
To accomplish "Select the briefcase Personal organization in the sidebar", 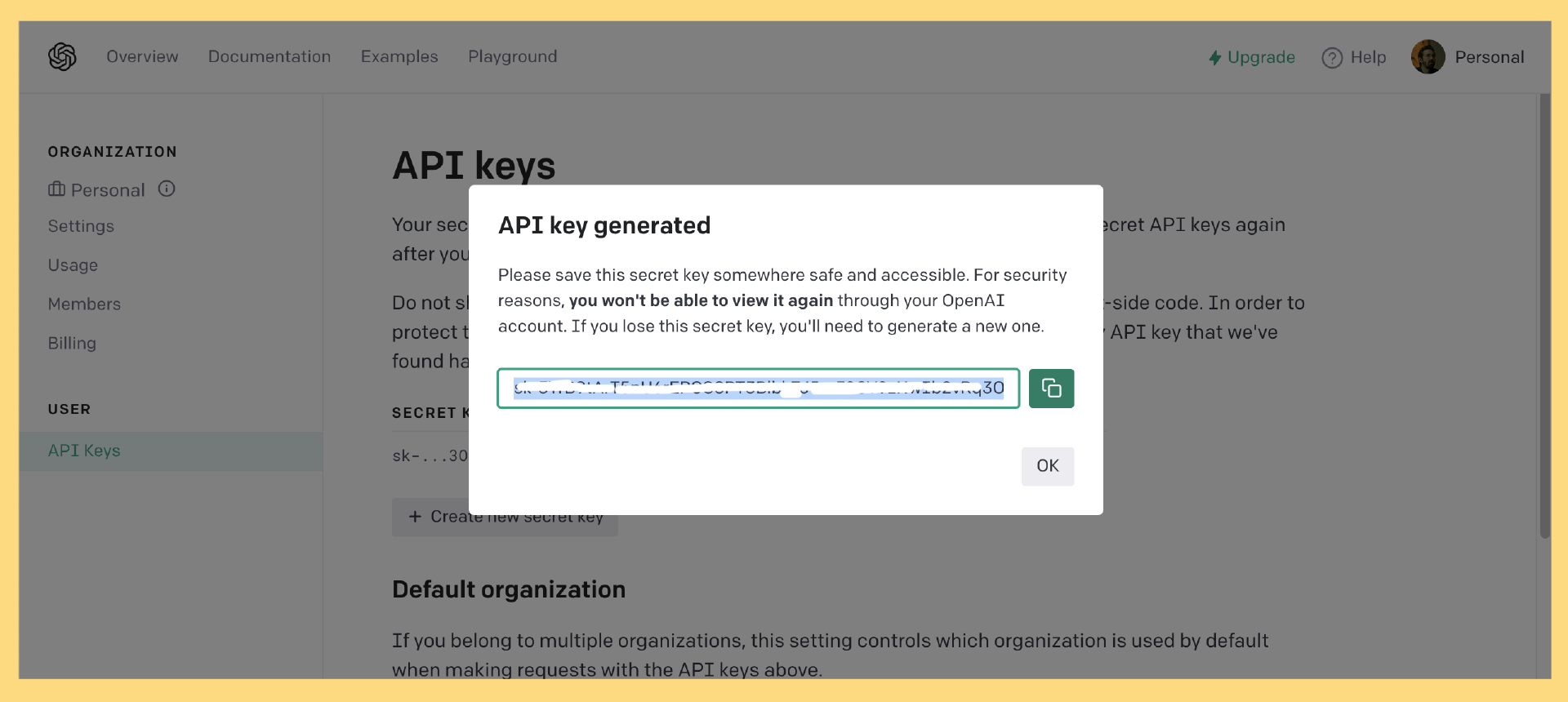I will pos(96,190).
